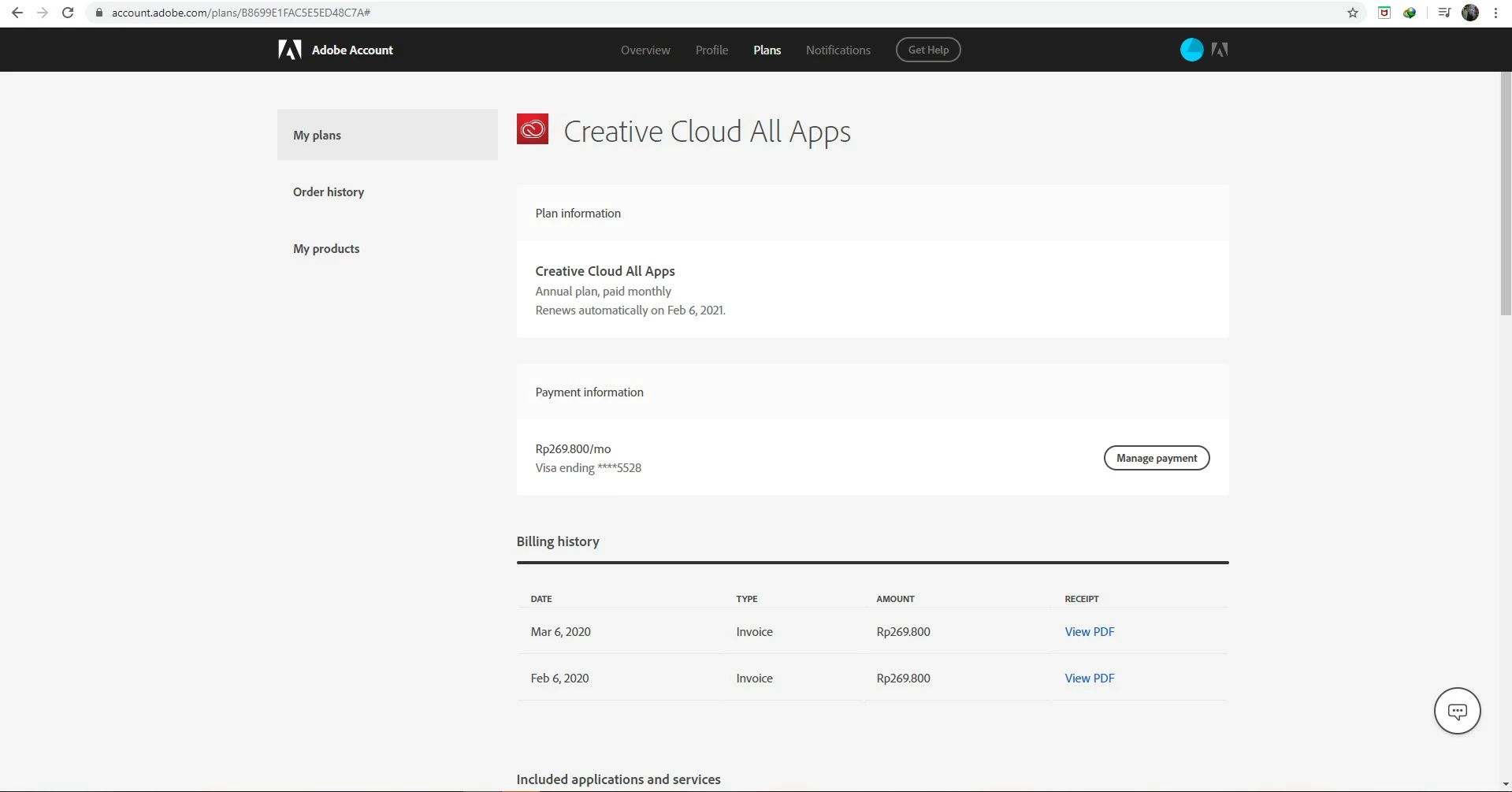Switch to the Overview tab
The width and height of the screenshot is (1512, 792).
tap(645, 50)
